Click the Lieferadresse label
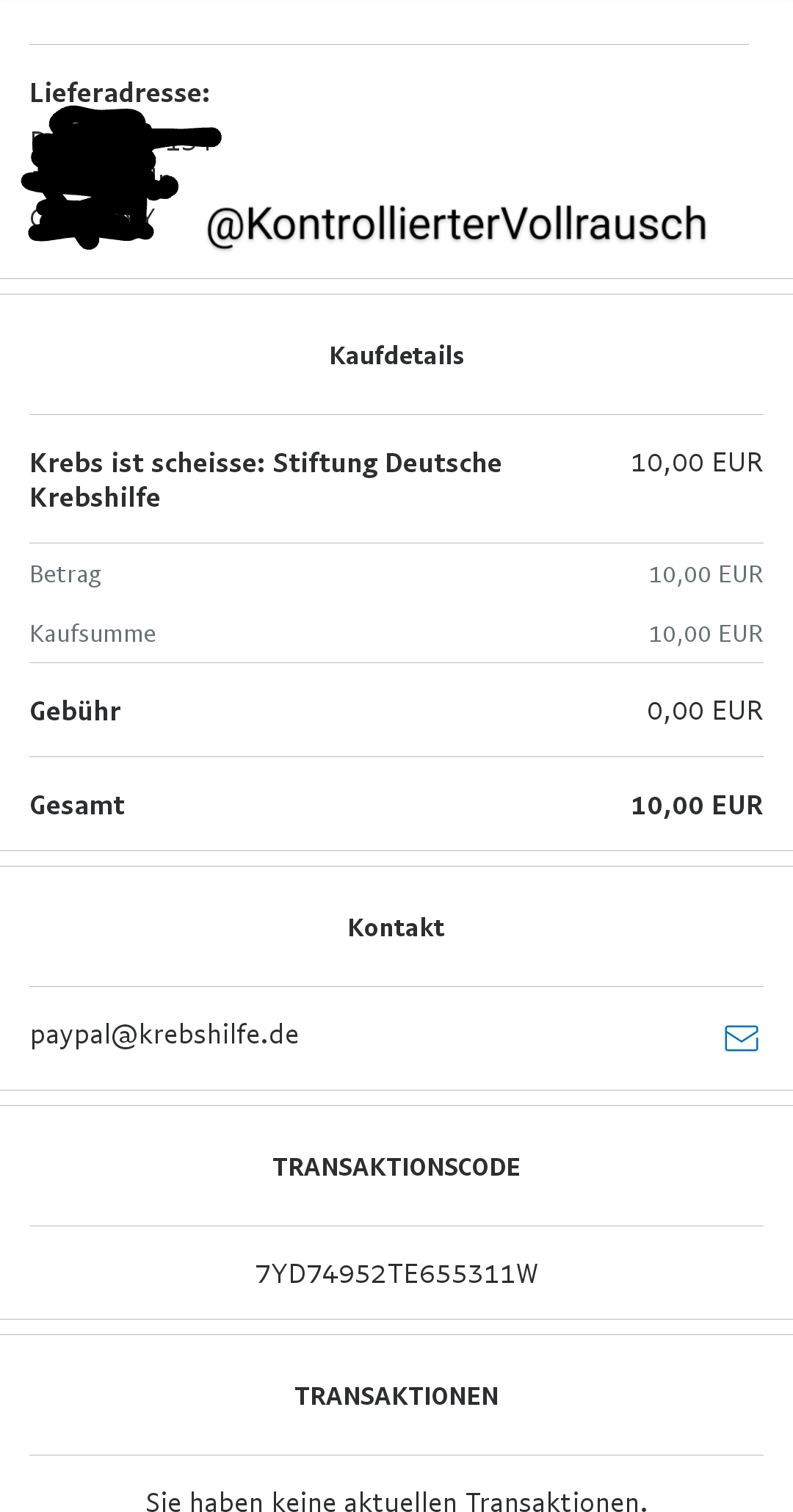 [x=120, y=93]
